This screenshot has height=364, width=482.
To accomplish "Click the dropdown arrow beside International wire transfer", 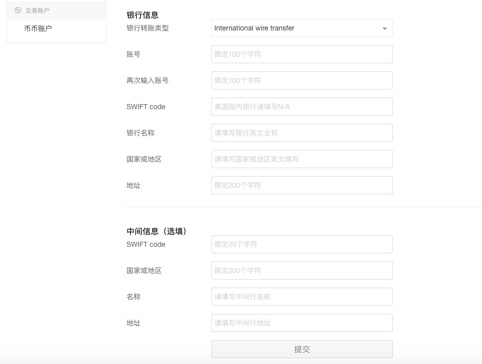I will 385,28.
